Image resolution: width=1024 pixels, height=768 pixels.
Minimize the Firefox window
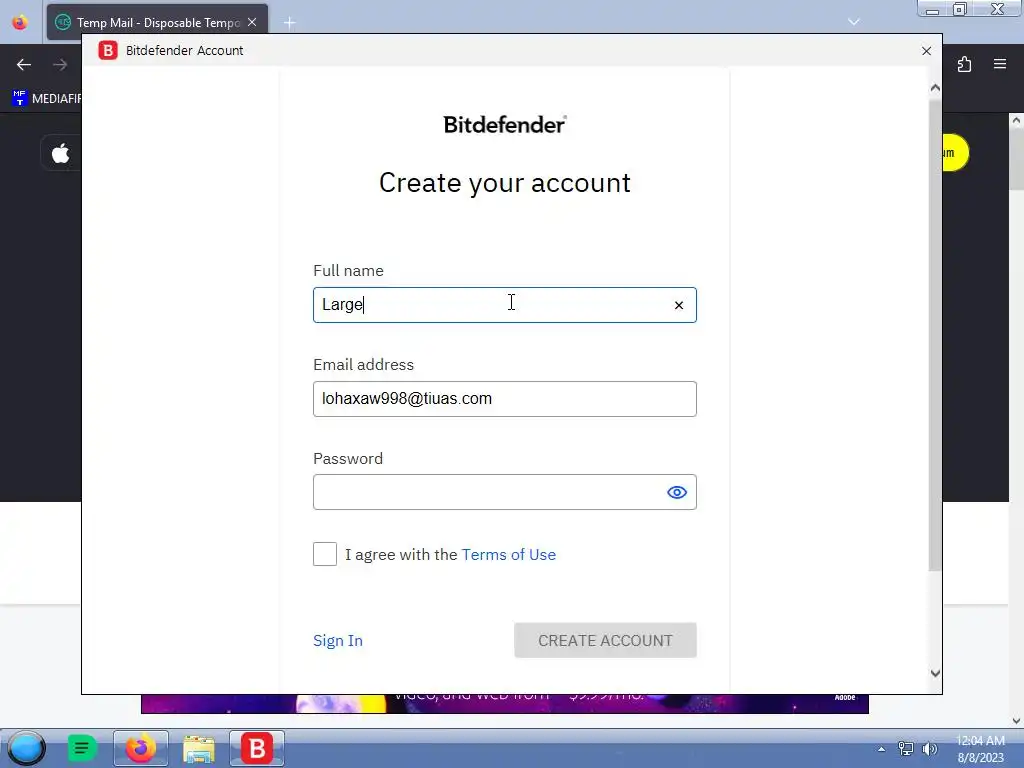click(933, 9)
